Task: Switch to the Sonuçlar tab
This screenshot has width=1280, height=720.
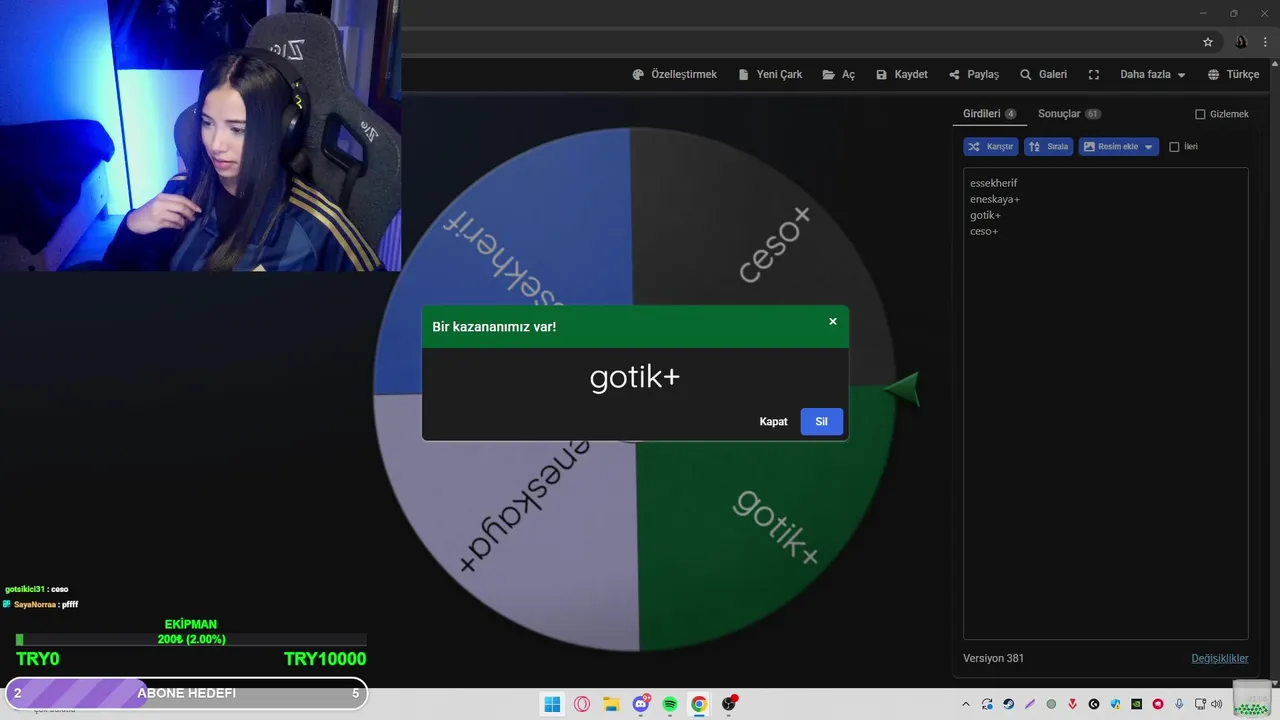Action: click(x=1069, y=114)
